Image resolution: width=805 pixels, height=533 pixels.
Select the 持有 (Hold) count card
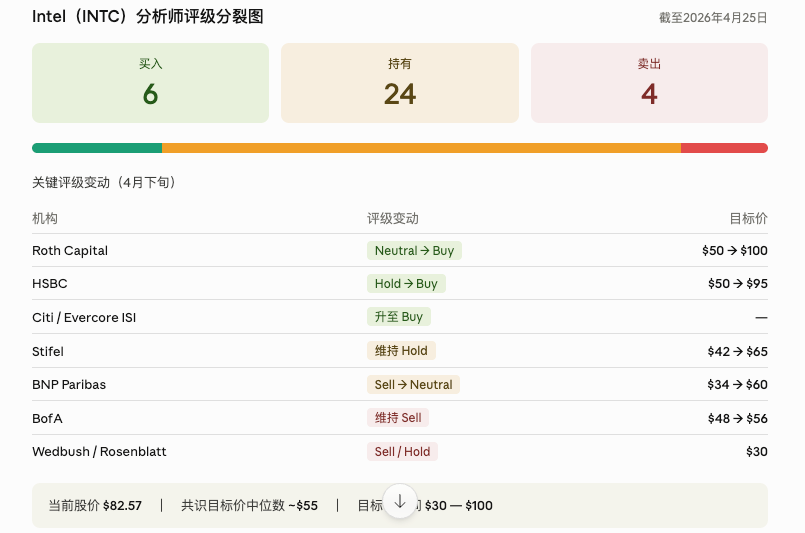[x=400, y=83]
